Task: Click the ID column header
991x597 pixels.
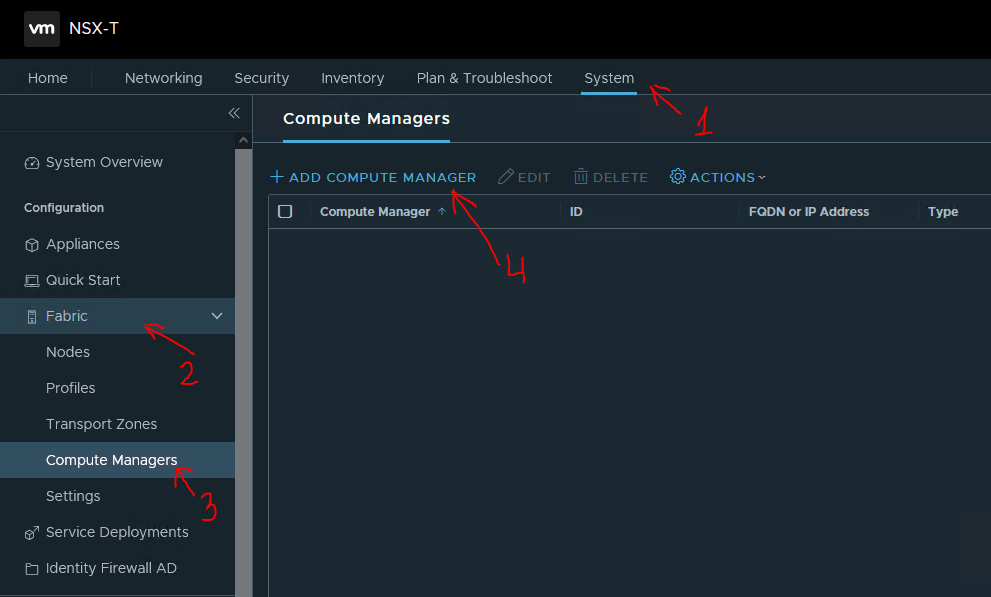Action: coord(576,212)
